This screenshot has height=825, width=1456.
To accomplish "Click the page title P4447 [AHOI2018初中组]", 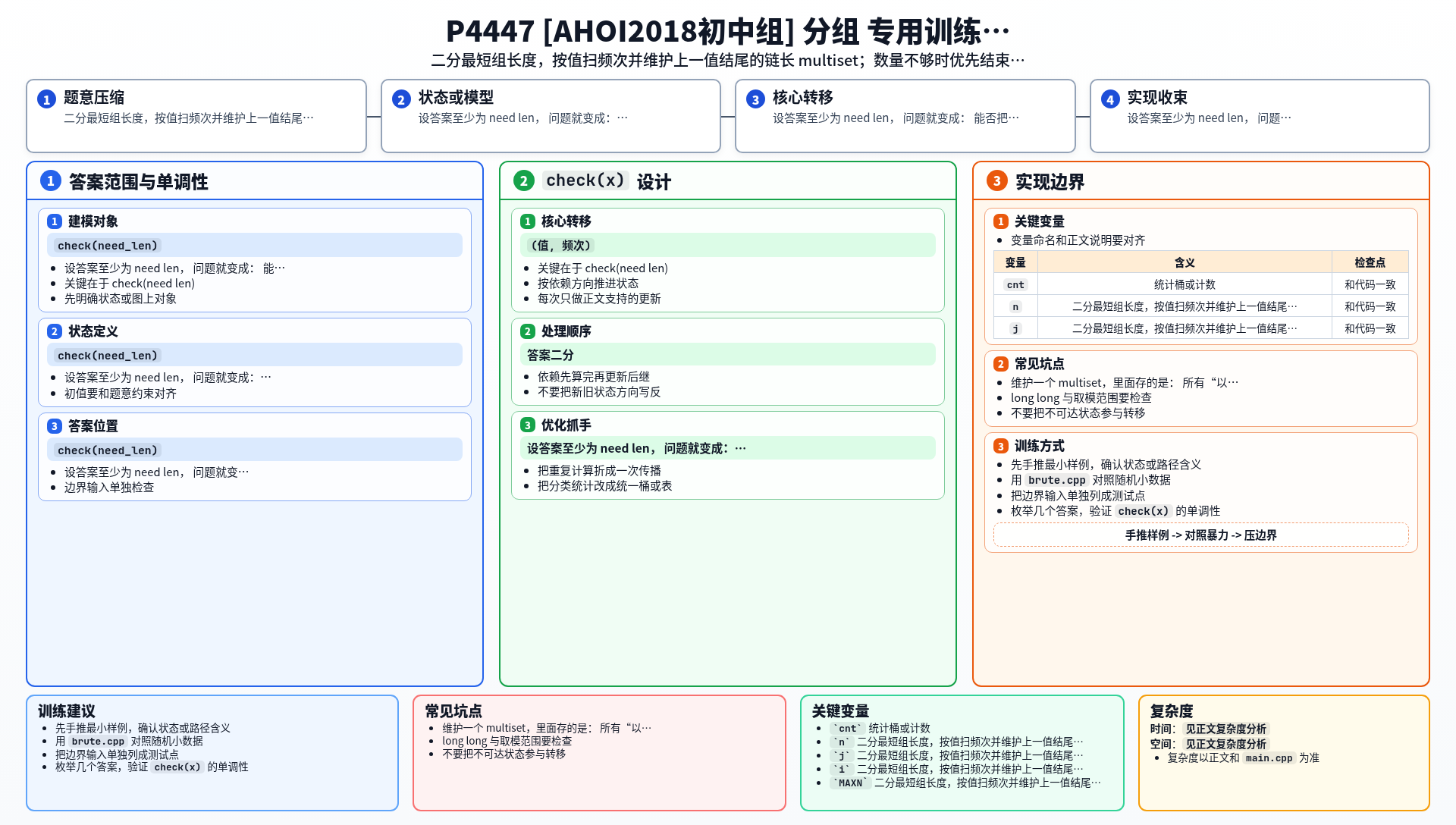I will (728, 31).
